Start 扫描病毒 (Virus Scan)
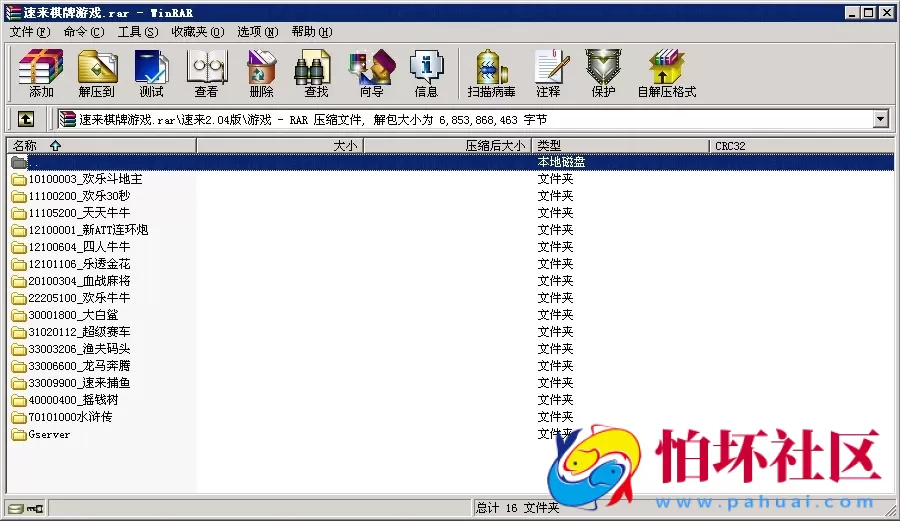Screen dimensions: 900x521 491,73
